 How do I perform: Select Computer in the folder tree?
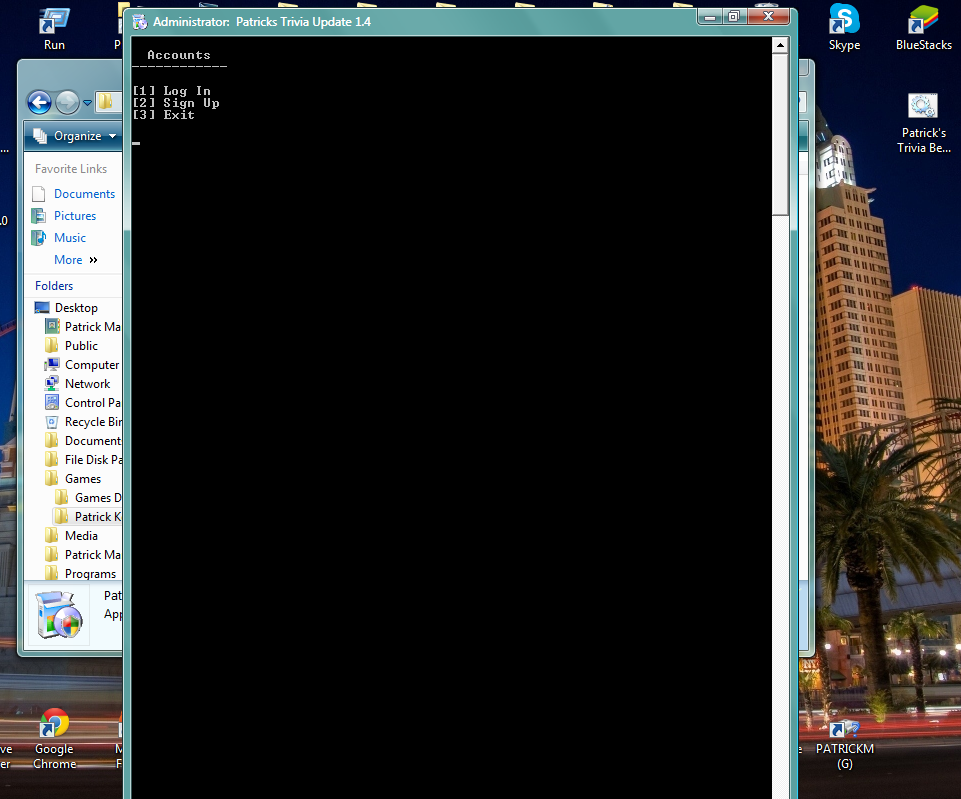point(92,365)
